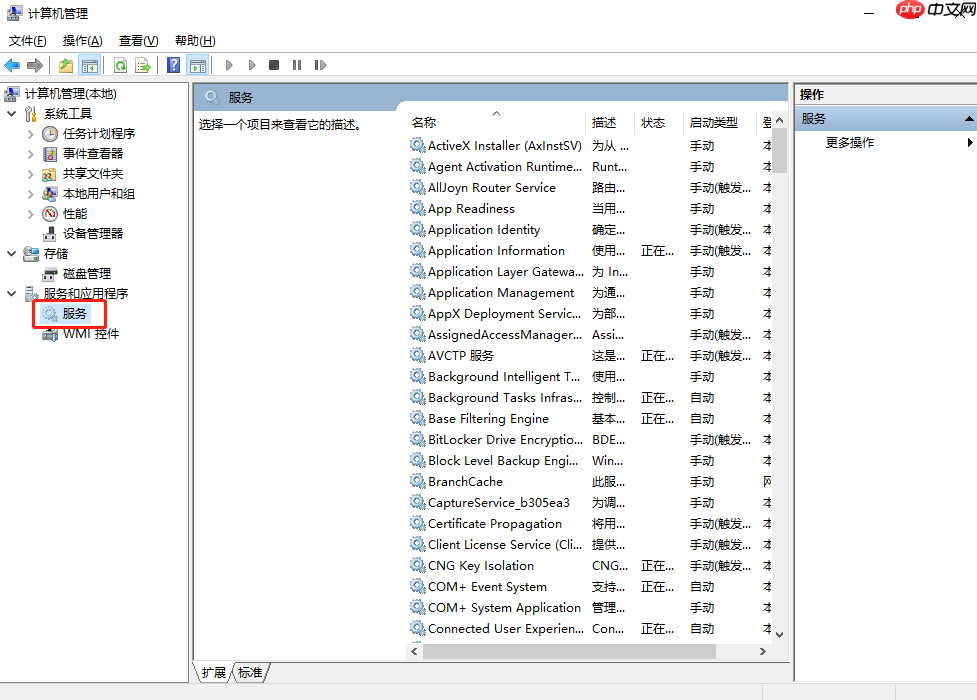977x700 pixels.
Task: Select the 性能 monitor icon
Action: tap(48, 213)
